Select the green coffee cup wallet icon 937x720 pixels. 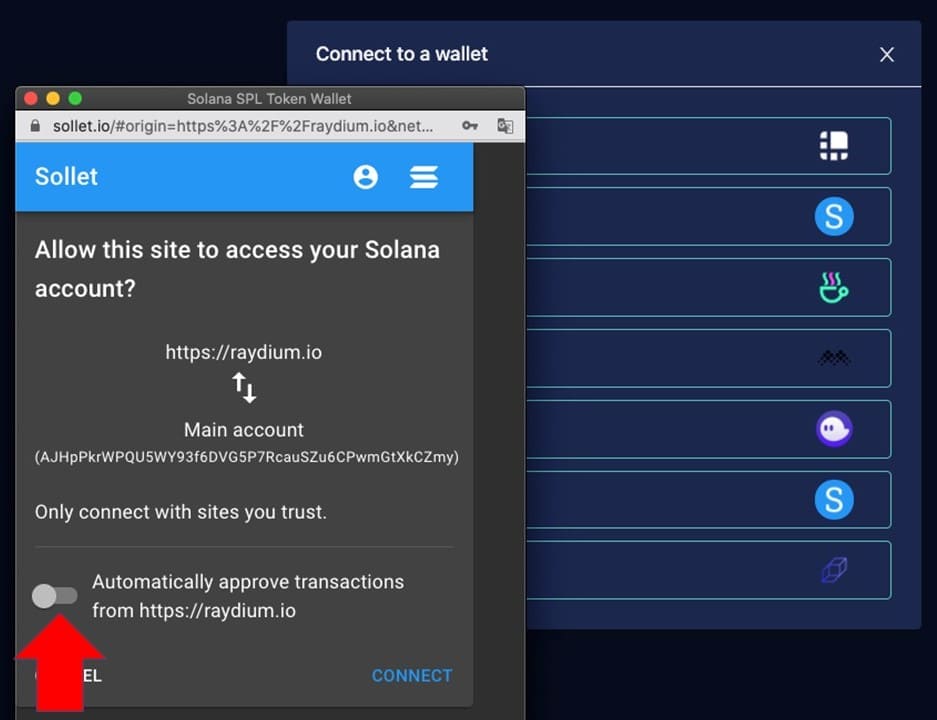834,287
